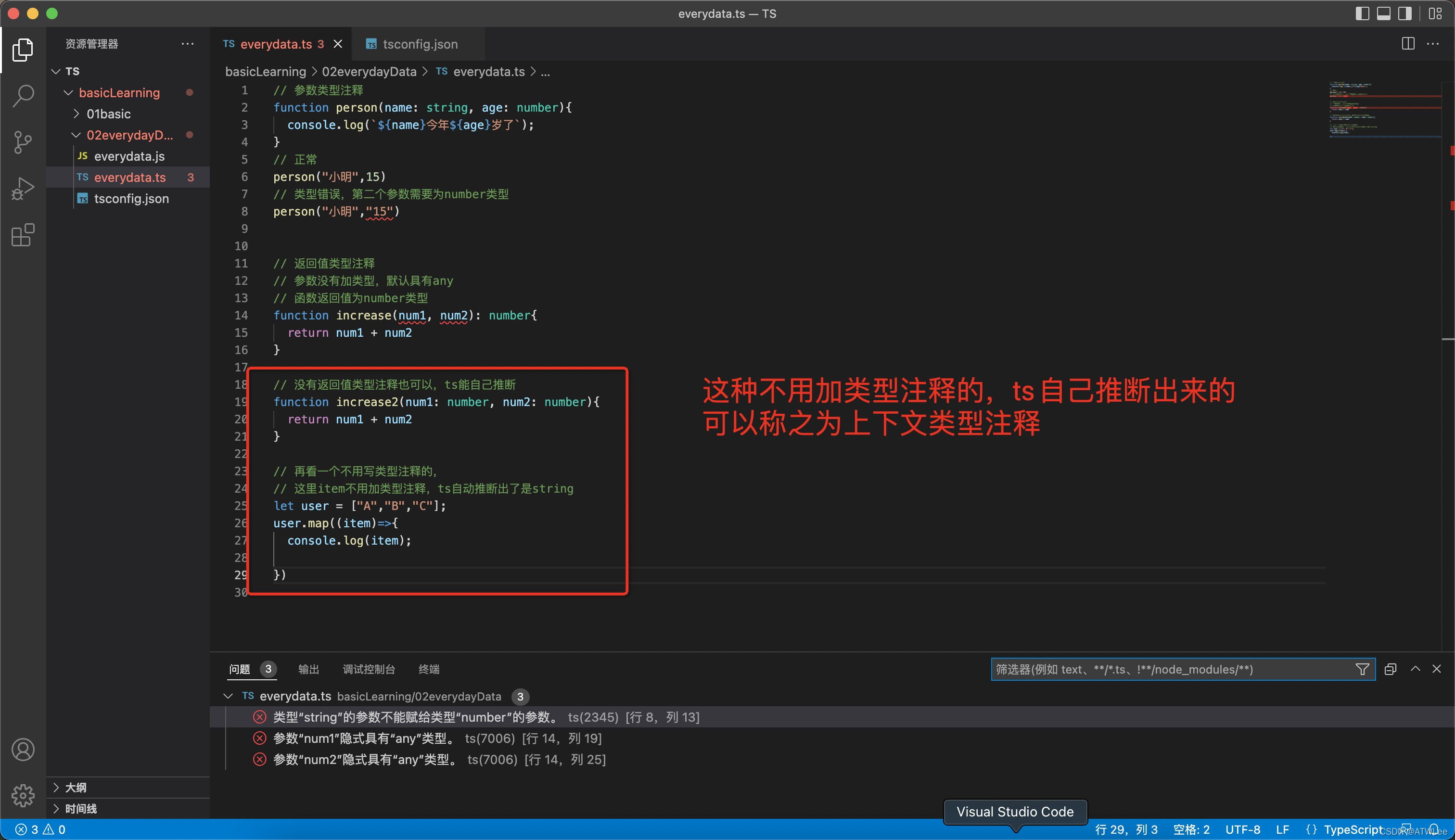Click the split editor right icon
This screenshot has height=840, width=1455.
[1408, 44]
